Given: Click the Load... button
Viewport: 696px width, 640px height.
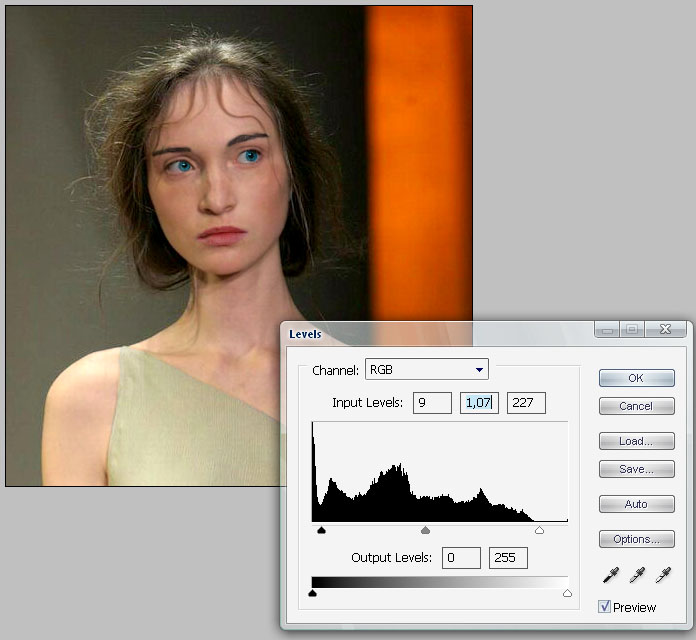Looking at the screenshot, I should point(637,441).
